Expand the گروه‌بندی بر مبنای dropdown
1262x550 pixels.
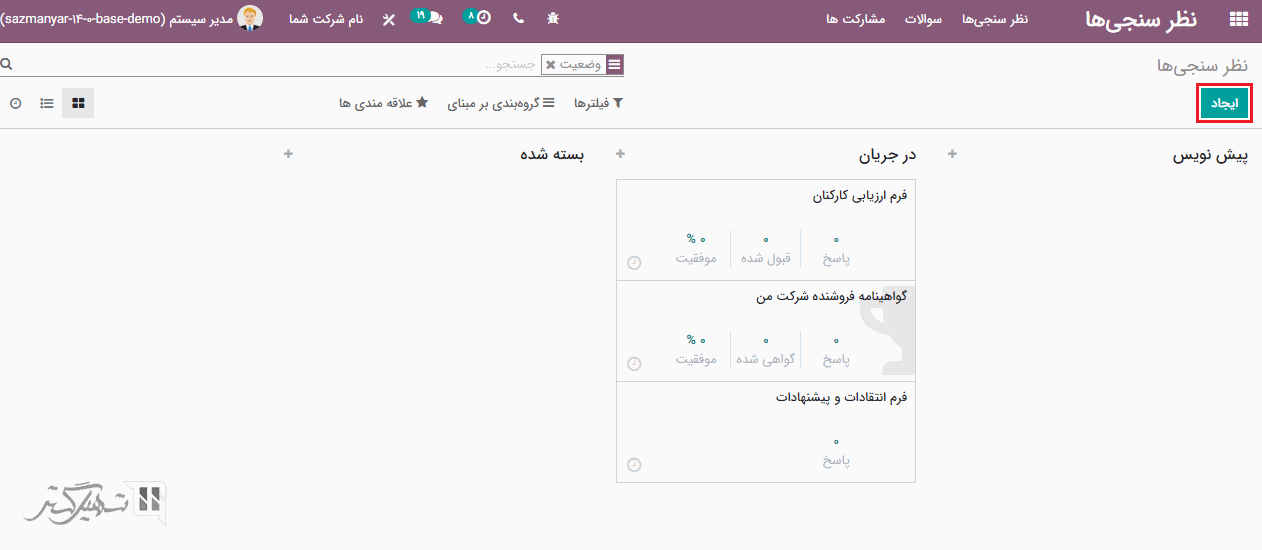pyautogui.click(x=496, y=103)
